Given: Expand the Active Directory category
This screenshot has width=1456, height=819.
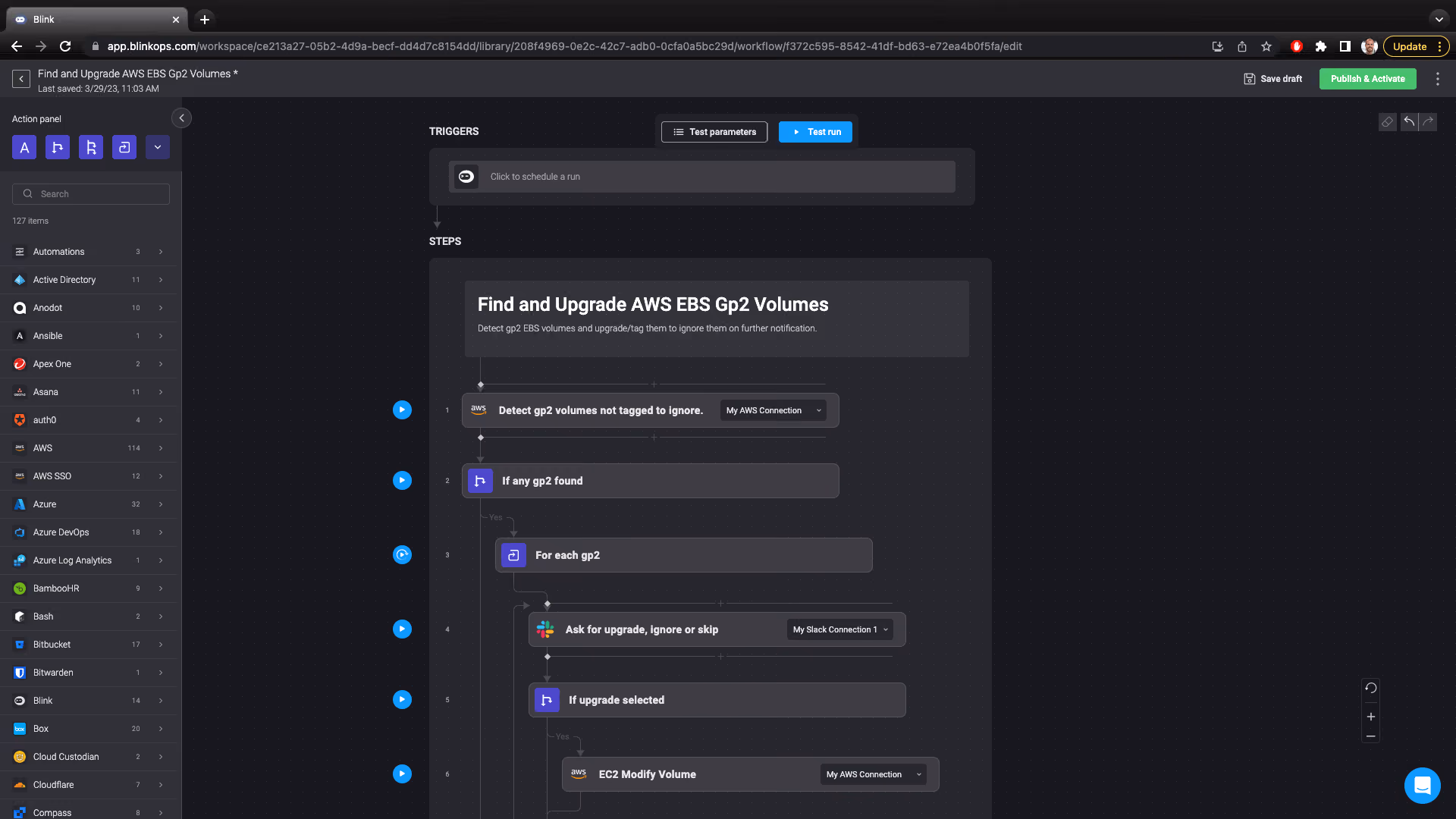Looking at the screenshot, I should [88, 280].
